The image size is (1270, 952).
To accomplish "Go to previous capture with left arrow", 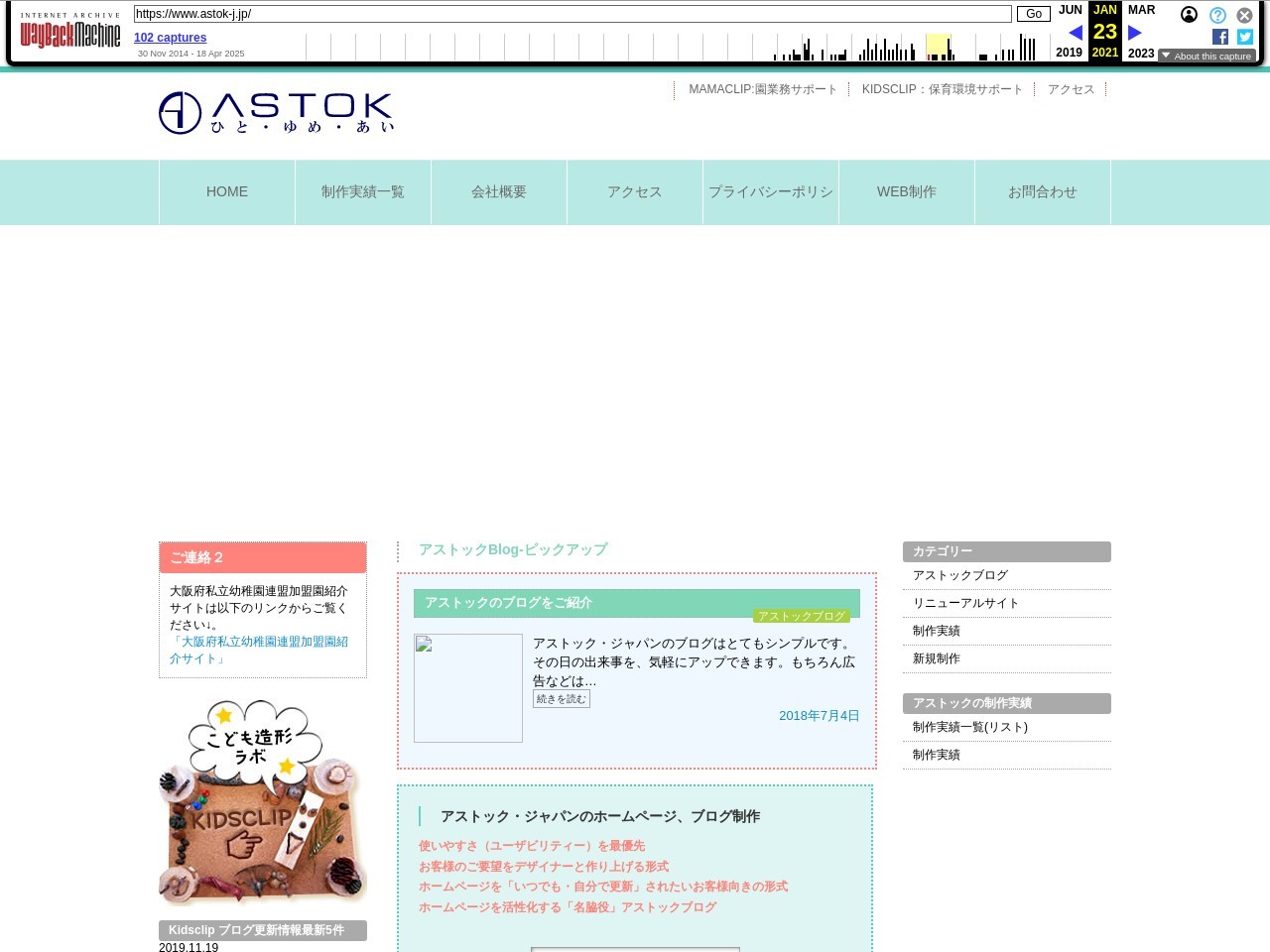I will coord(1075,33).
